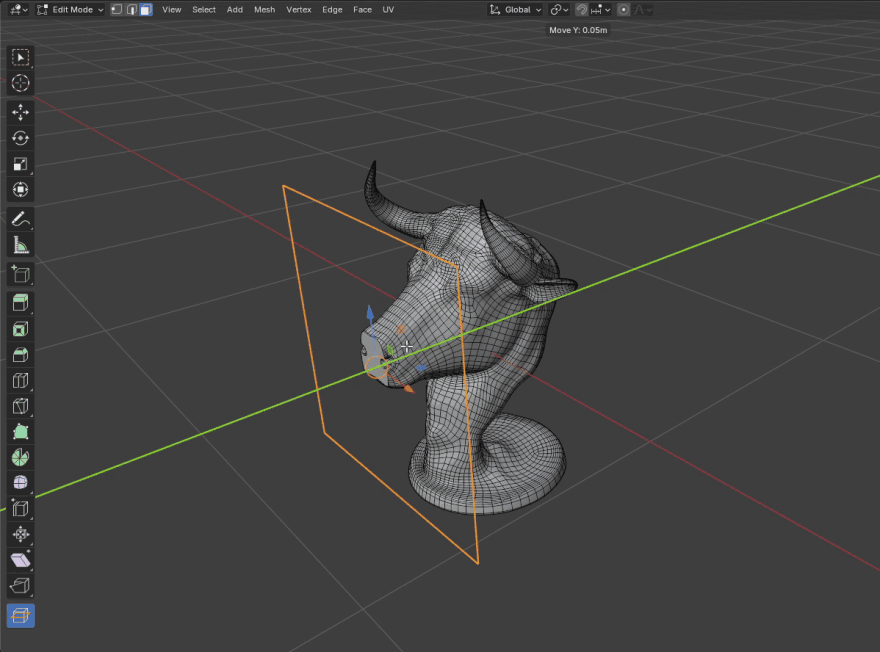Choose the Measure ruler tool

point(20,245)
